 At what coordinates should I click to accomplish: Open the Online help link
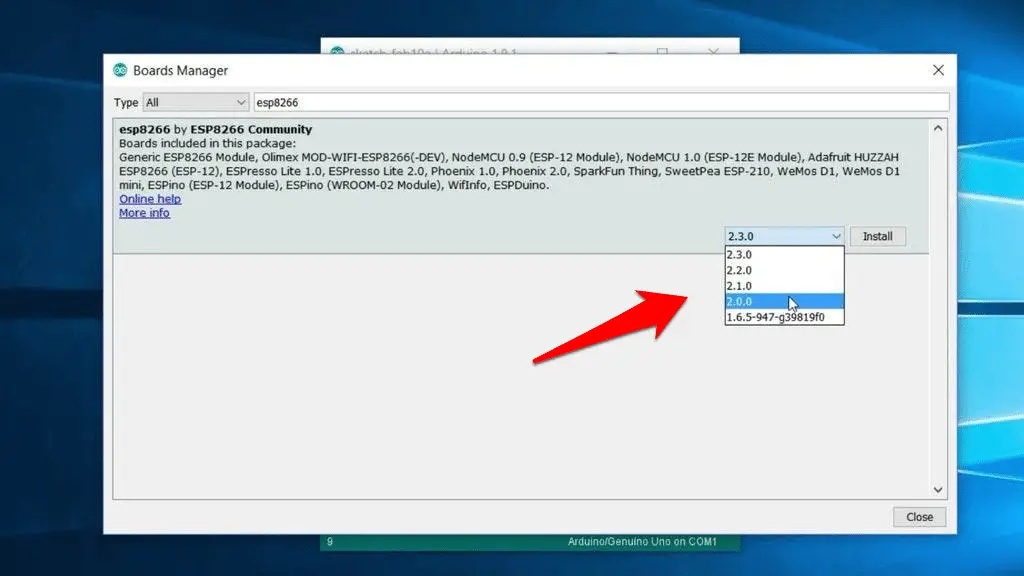[150, 199]
